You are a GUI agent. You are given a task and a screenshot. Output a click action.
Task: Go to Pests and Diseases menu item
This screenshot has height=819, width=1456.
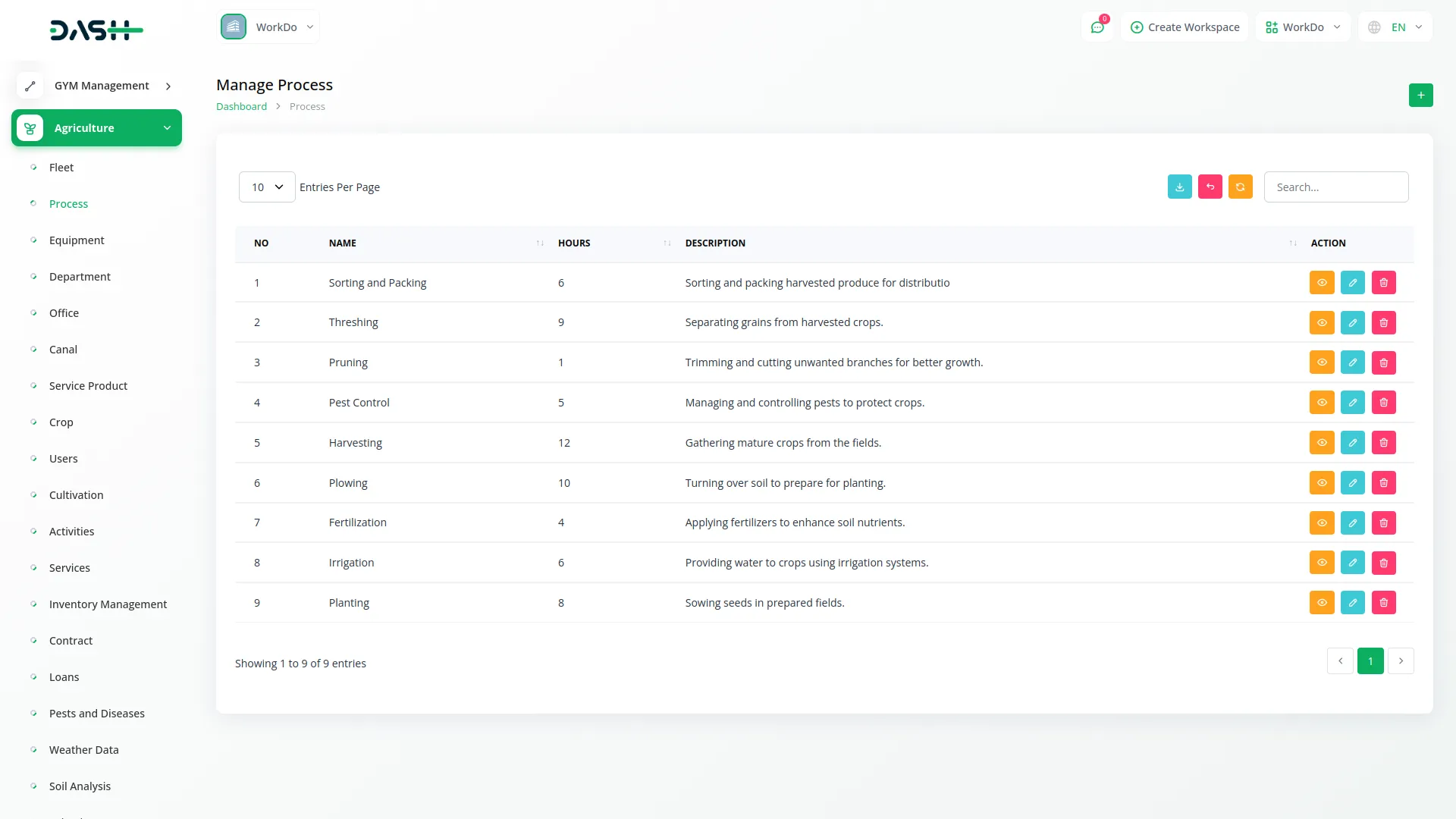(96, 714)
